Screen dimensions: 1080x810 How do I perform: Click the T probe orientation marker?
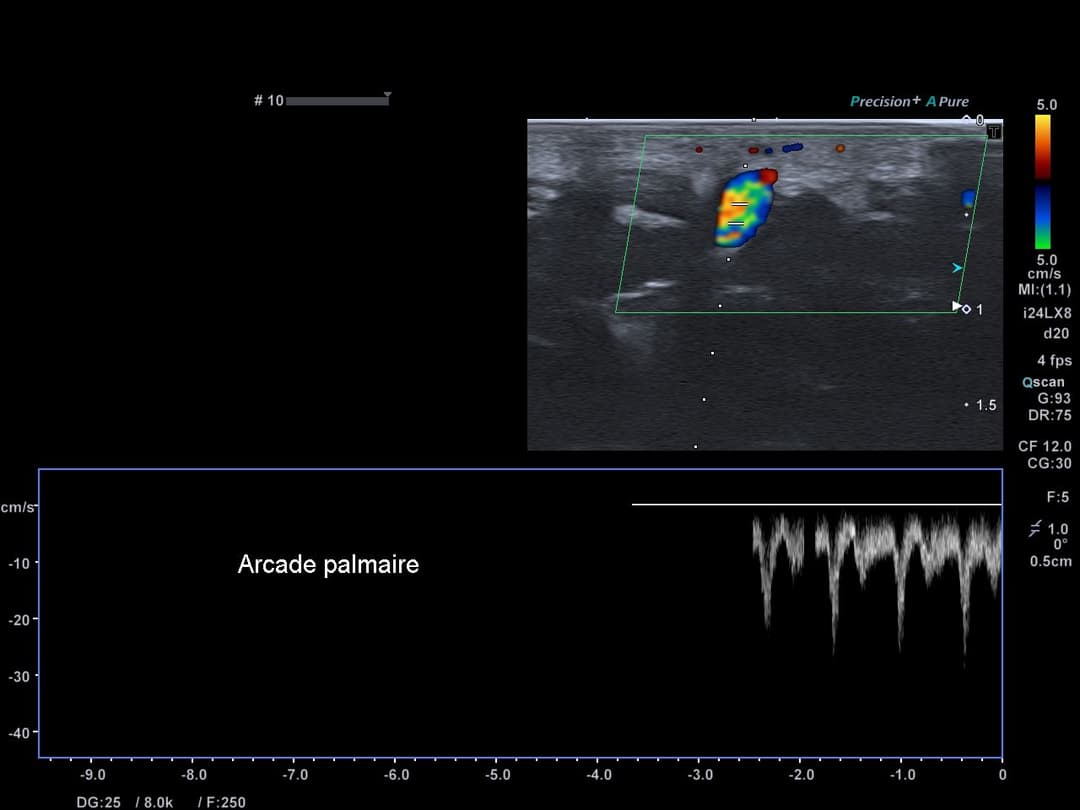pos(993,131)
